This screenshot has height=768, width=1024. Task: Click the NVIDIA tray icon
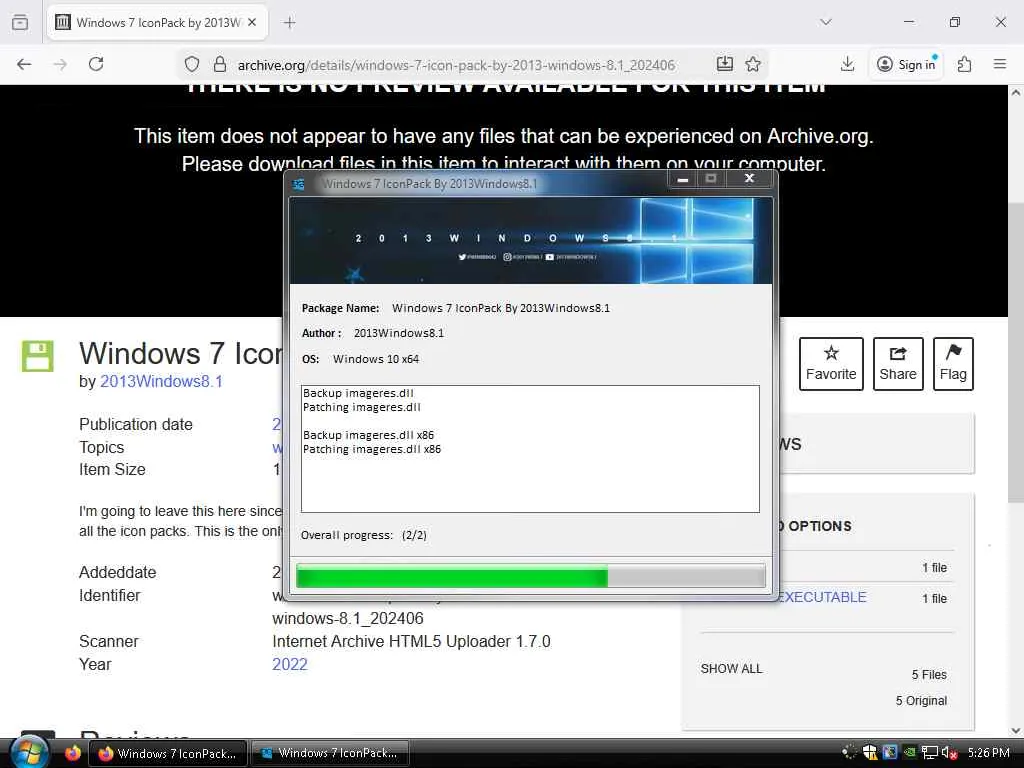[909, 753]
